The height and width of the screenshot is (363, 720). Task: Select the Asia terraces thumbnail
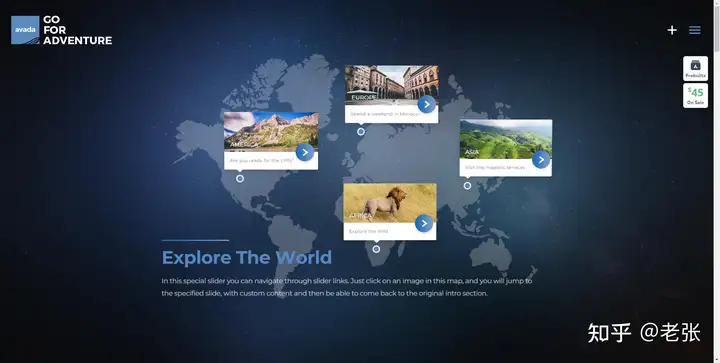[x=506, y=140]
